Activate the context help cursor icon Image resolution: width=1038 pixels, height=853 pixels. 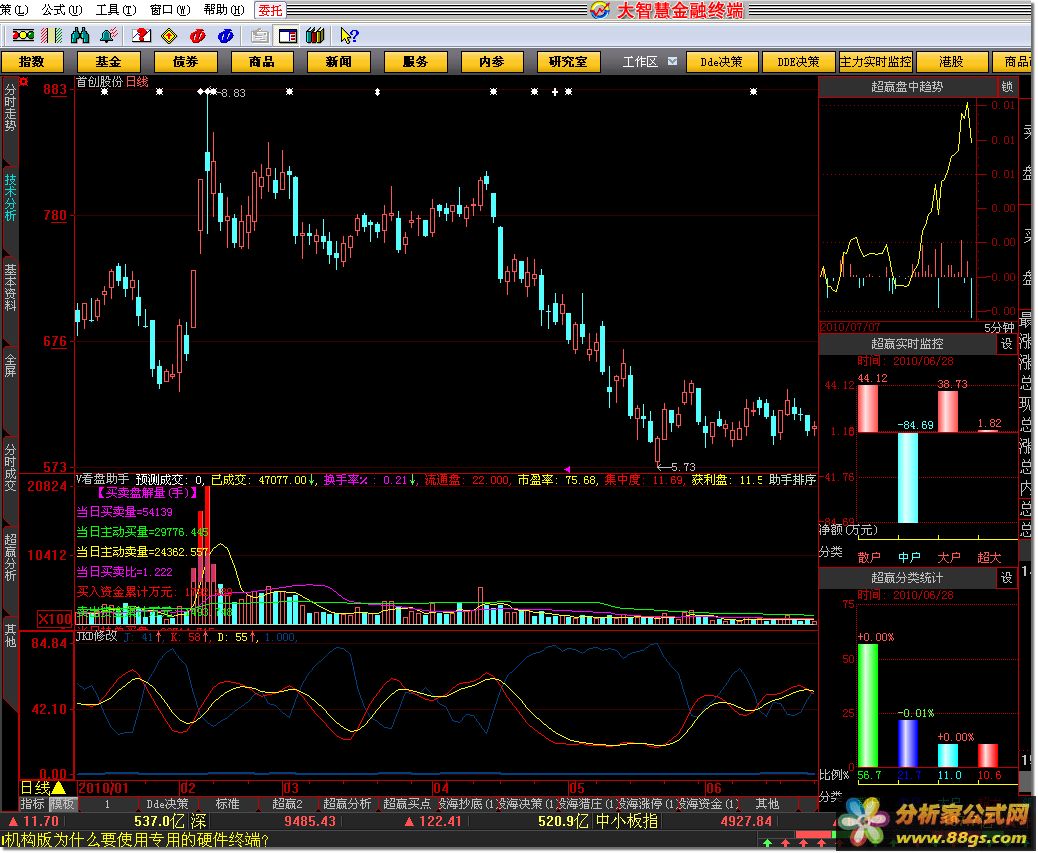[x=349, y=35]
